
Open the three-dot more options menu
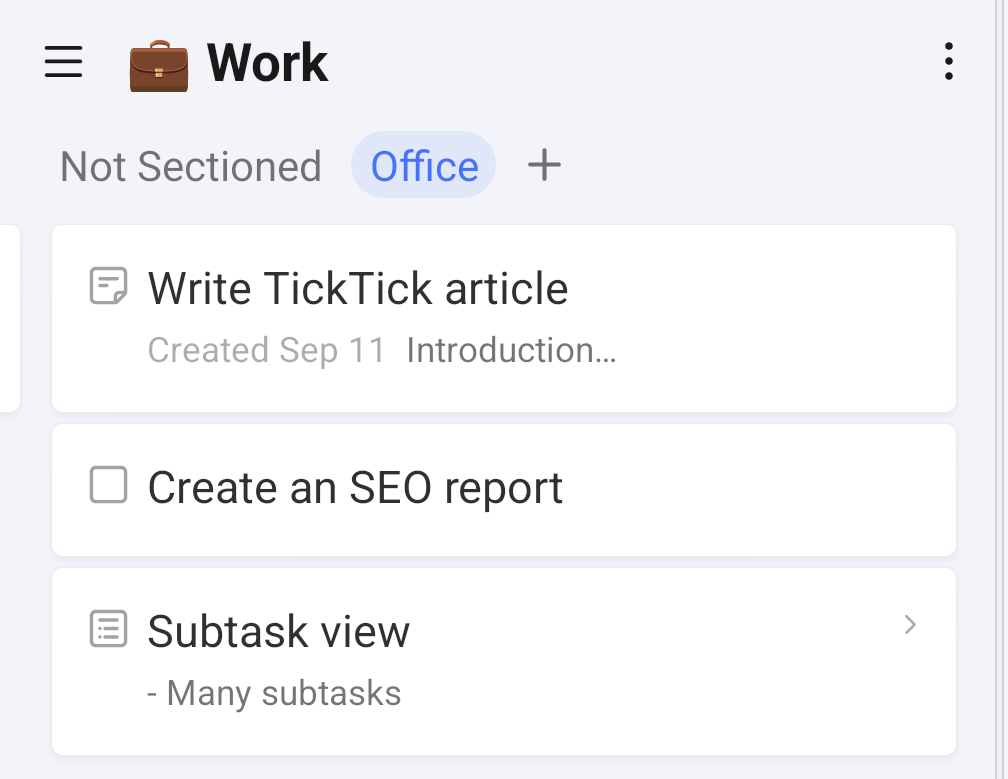coord(948,62)
